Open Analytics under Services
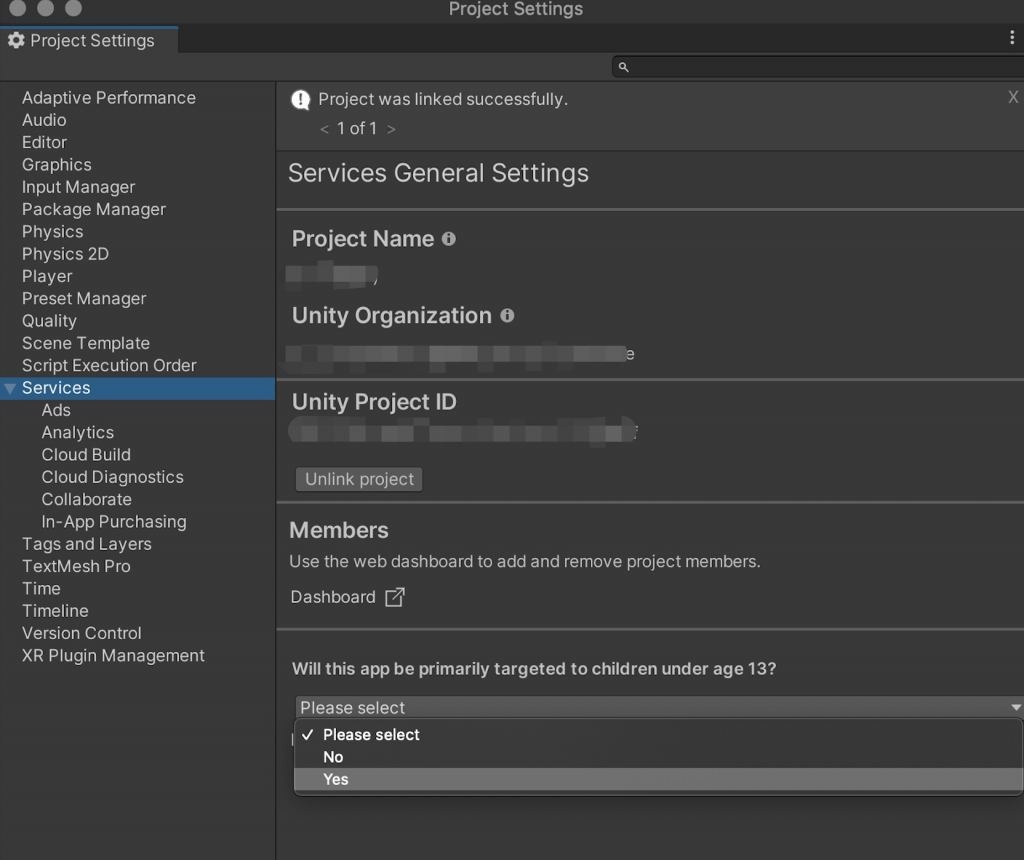Image resolution: width=1024 pixels, height=860 pixels. pyautogui.click(x=77, y=432)
